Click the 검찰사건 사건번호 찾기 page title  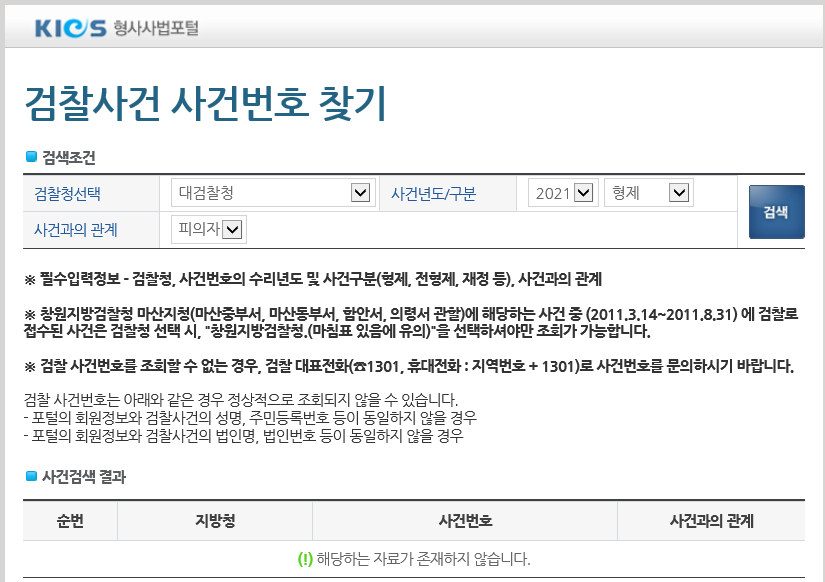point(204,104)
